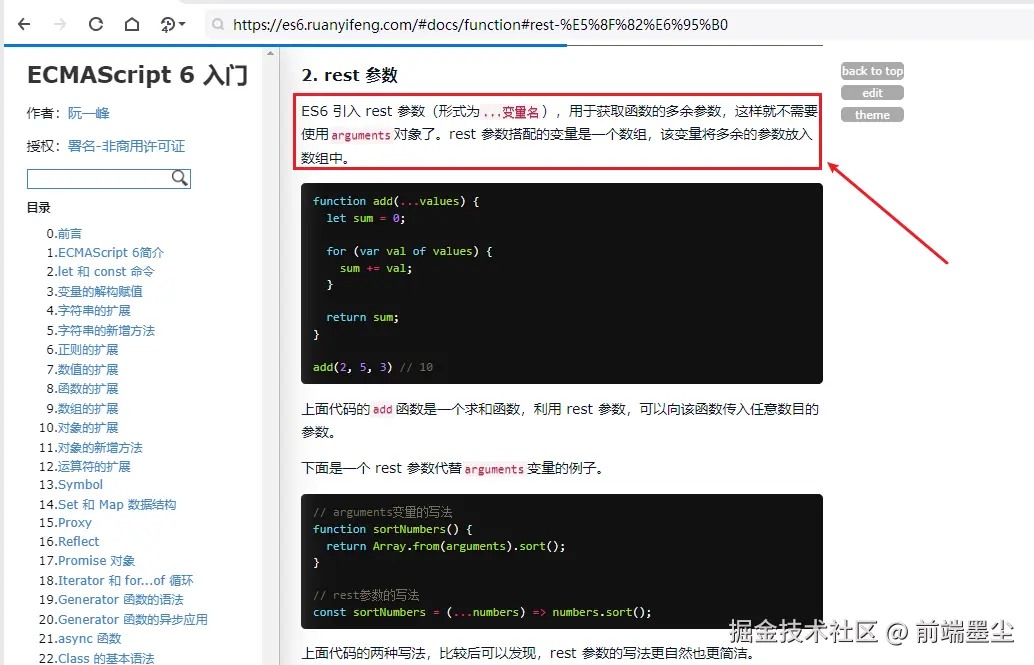Click the "theme" button
The image size is (1034, 665).
coord(871,114)
